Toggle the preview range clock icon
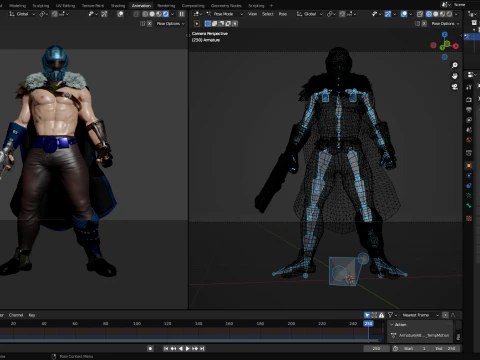Image resolution: width=480 pixels, height=360 pixels. [x=395, y=348]
